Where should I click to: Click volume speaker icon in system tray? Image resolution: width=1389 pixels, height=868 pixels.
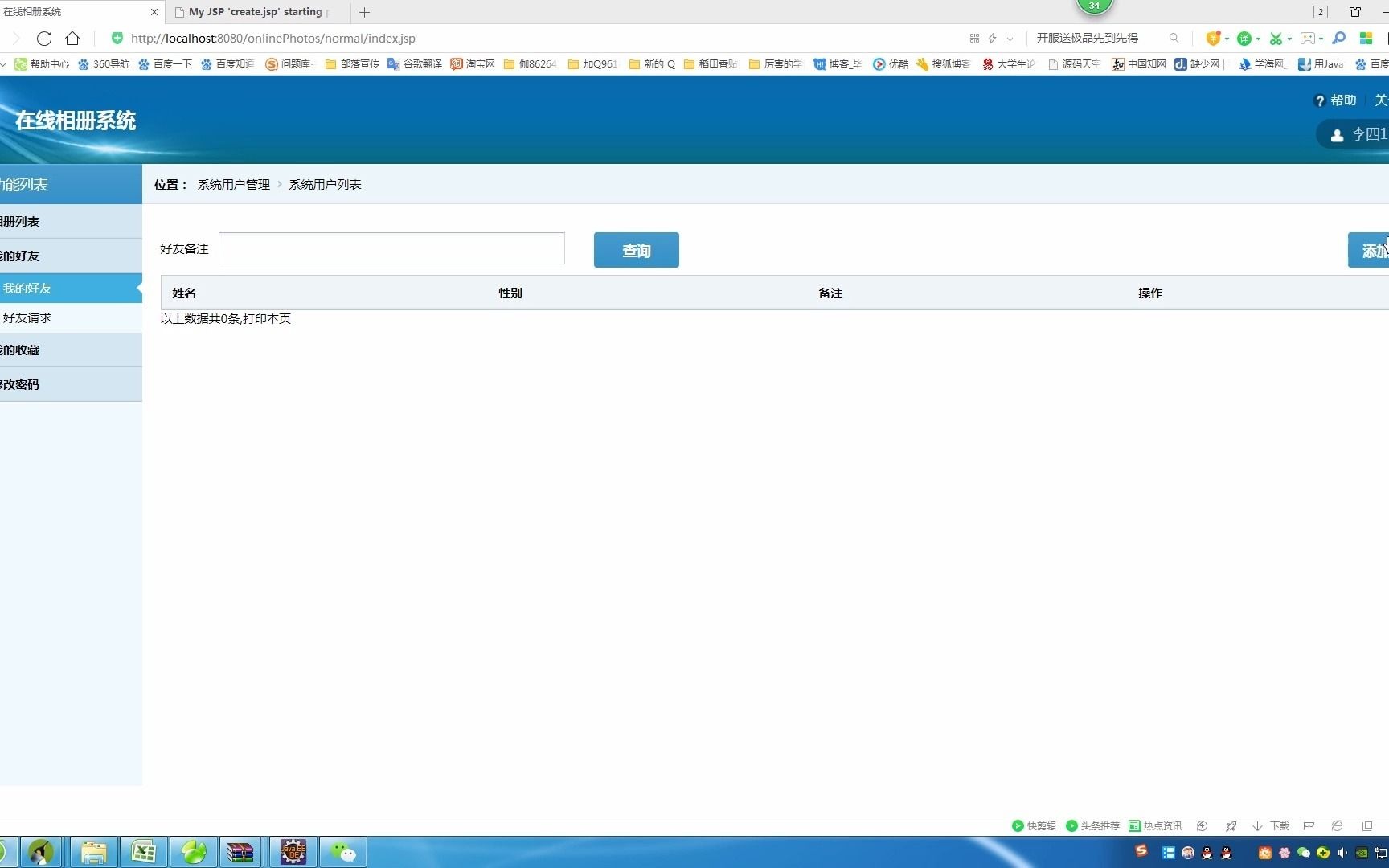[1342, 853]
